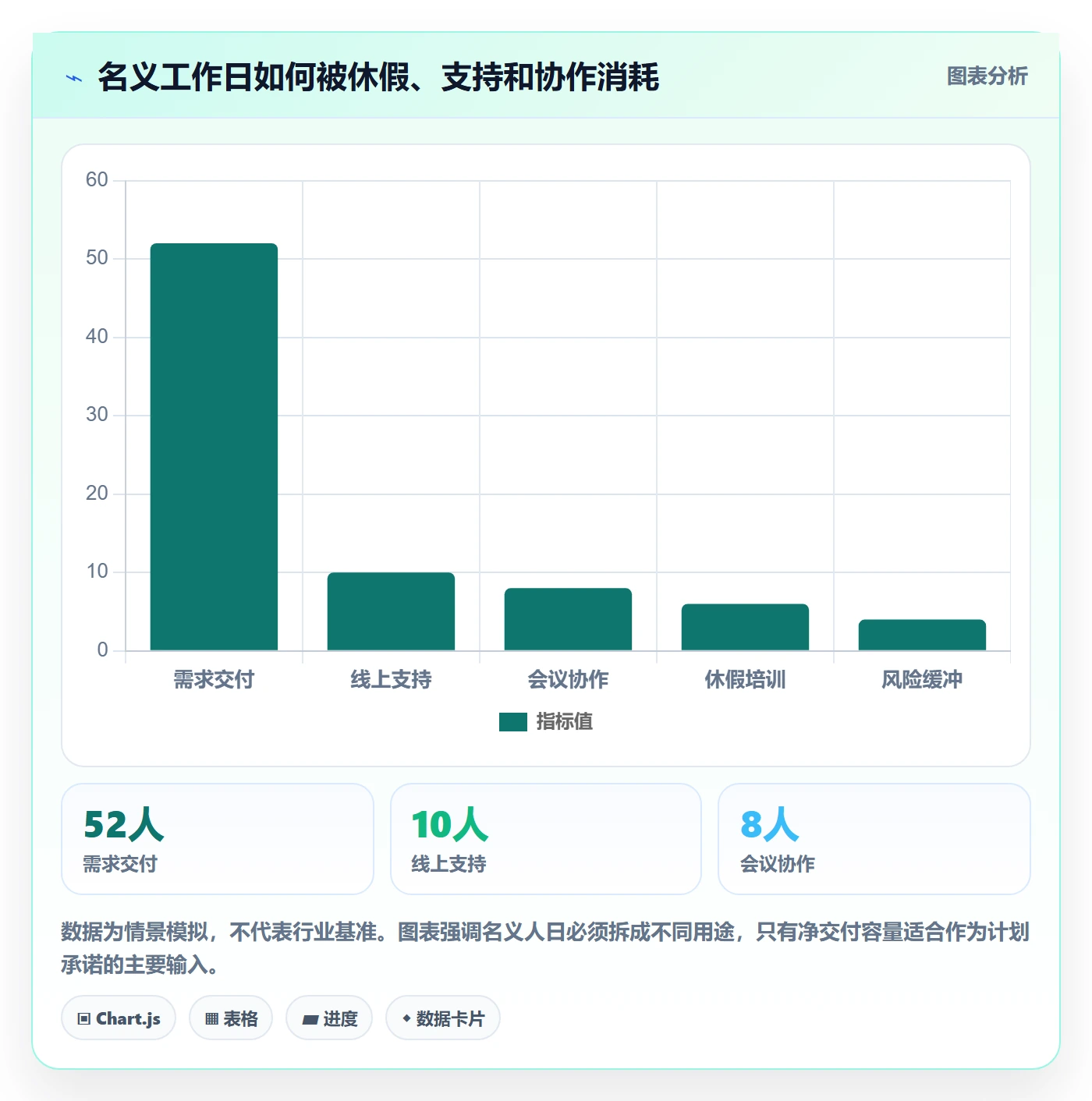This screenshot has width=1092, height=1101.
Task: Toggle the 指标值 legend color swatch
Action: 513,722
